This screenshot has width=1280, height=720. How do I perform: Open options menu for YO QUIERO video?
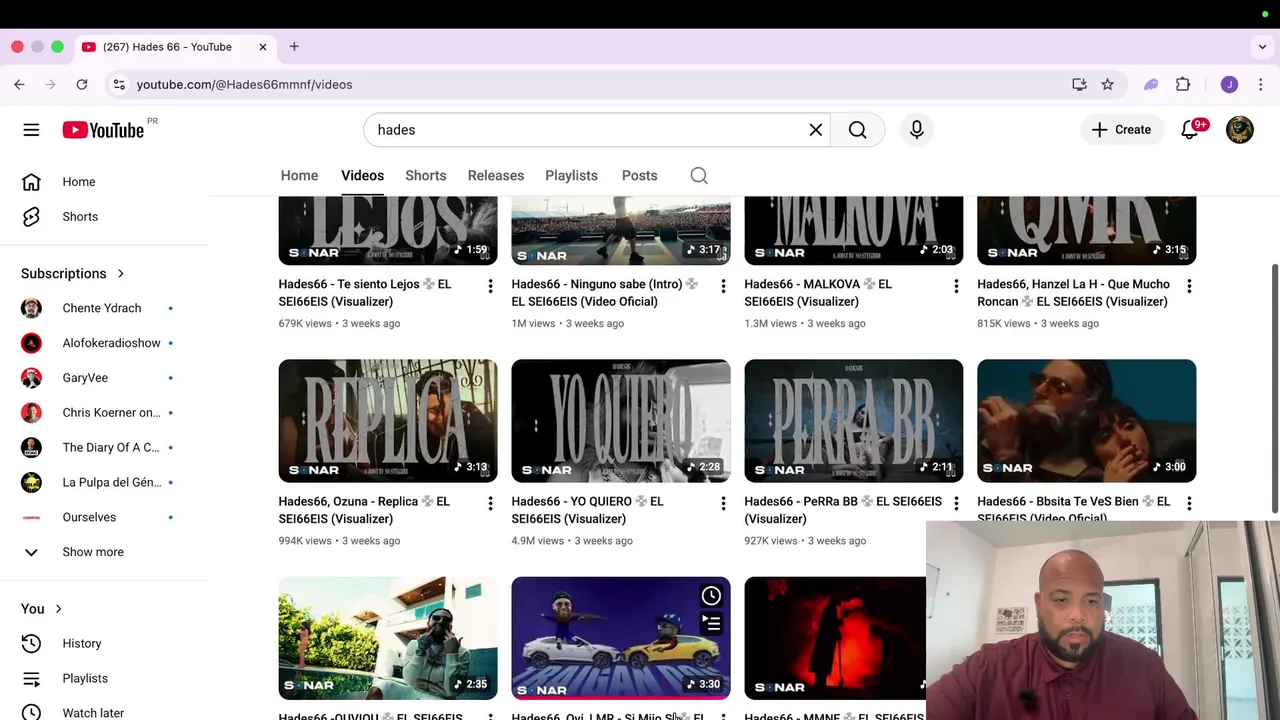tap(723, 503)
